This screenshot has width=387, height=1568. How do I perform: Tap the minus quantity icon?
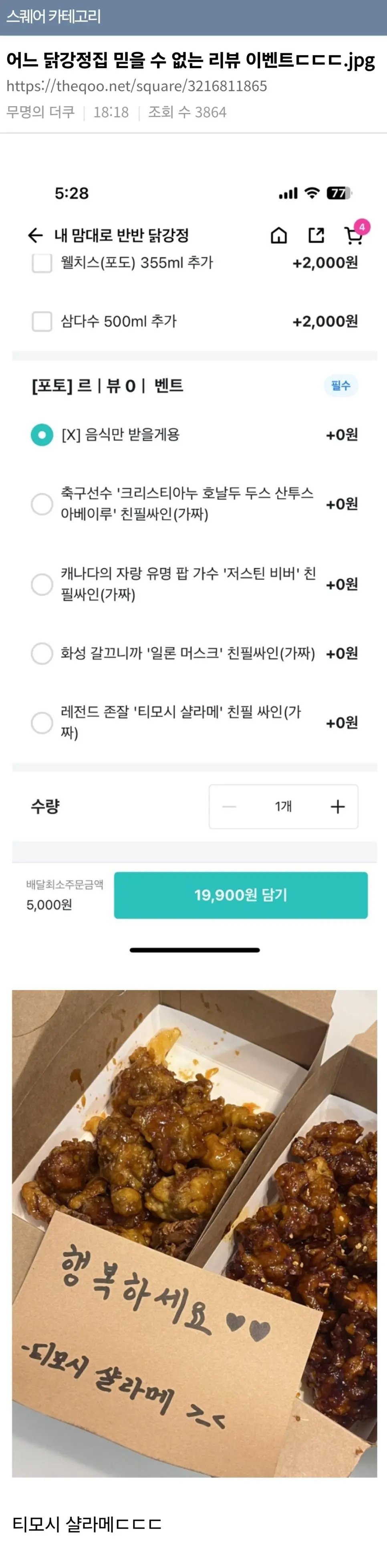tap(230, 807)
